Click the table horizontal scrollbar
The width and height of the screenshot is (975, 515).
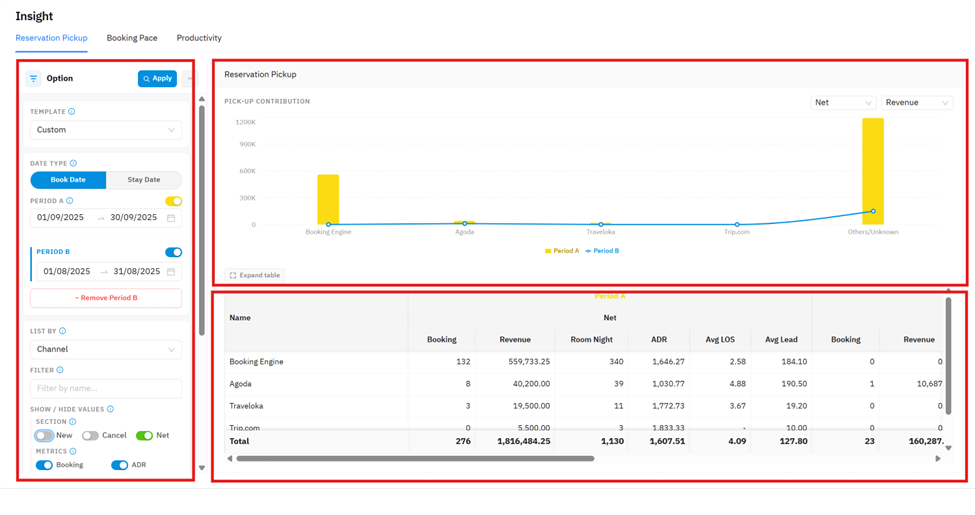click(415, 458)
